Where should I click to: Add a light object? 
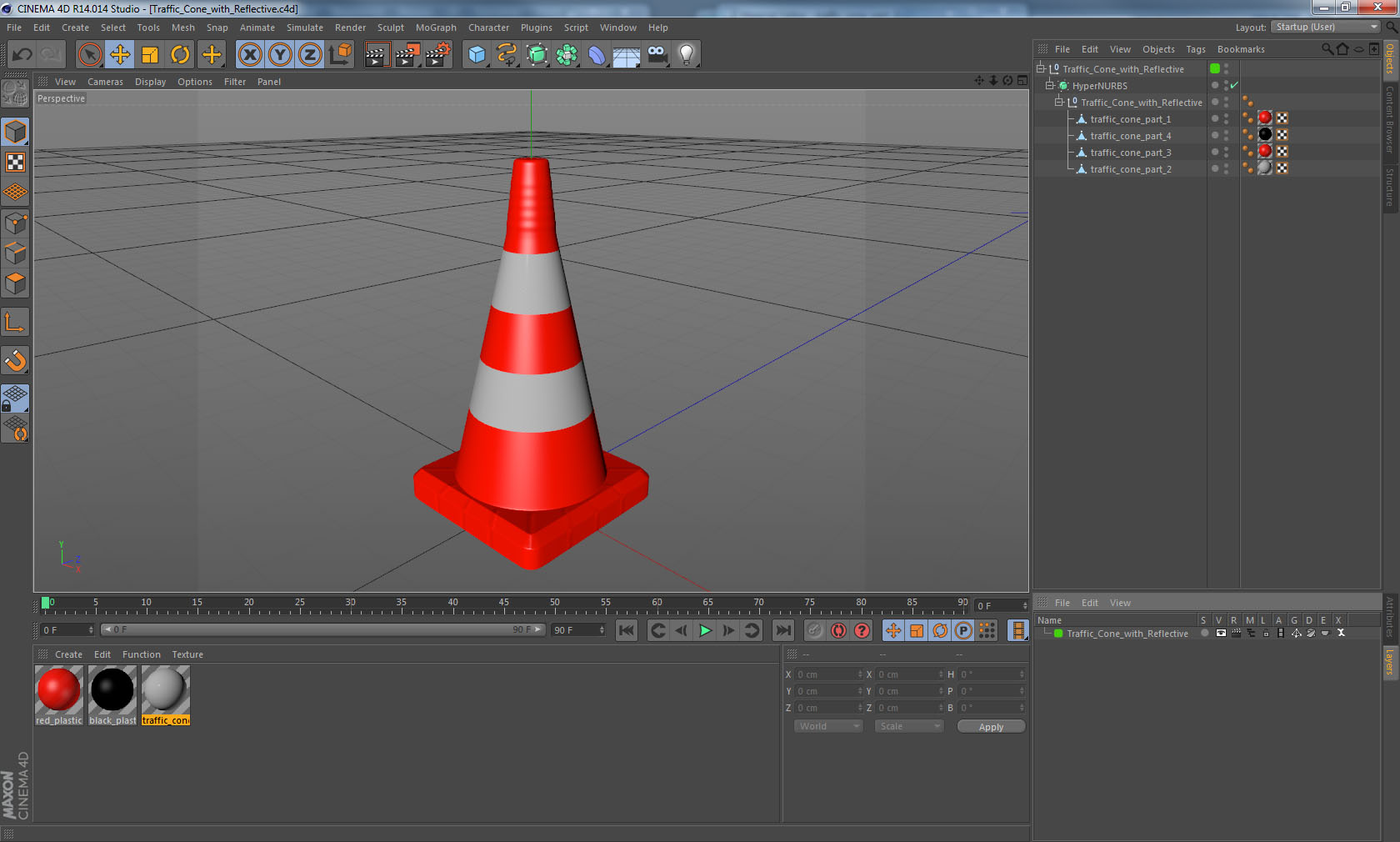687,55
